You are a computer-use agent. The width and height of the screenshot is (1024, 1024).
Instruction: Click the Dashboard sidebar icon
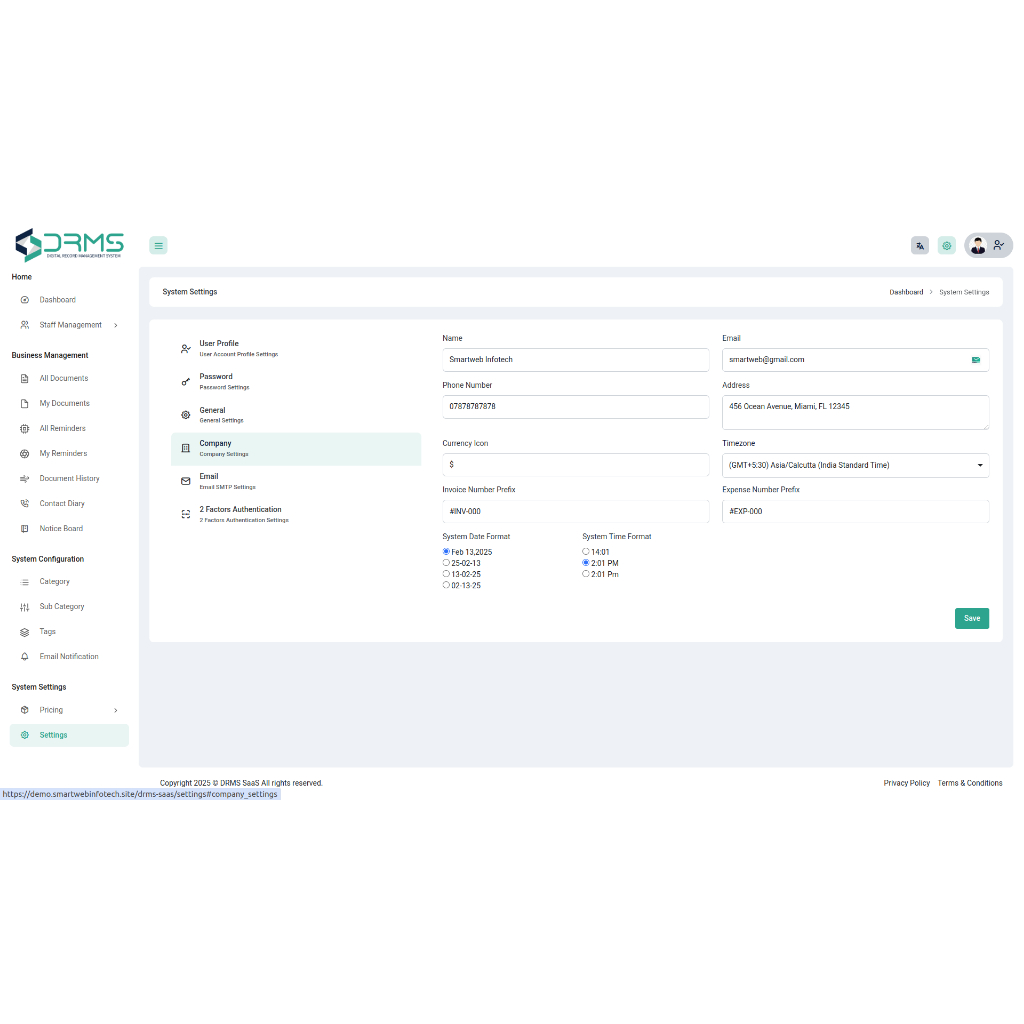pos(25,300)
